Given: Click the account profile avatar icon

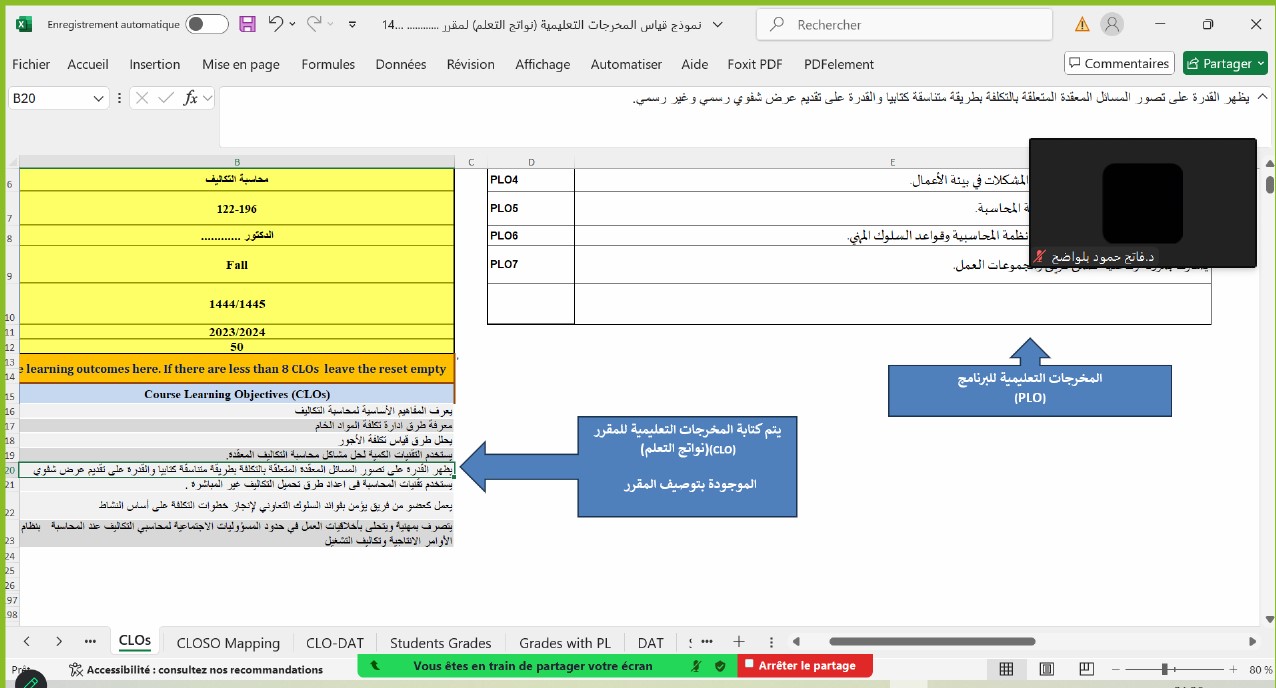Looking at the screenshot, I should [x=1111, y=24].
